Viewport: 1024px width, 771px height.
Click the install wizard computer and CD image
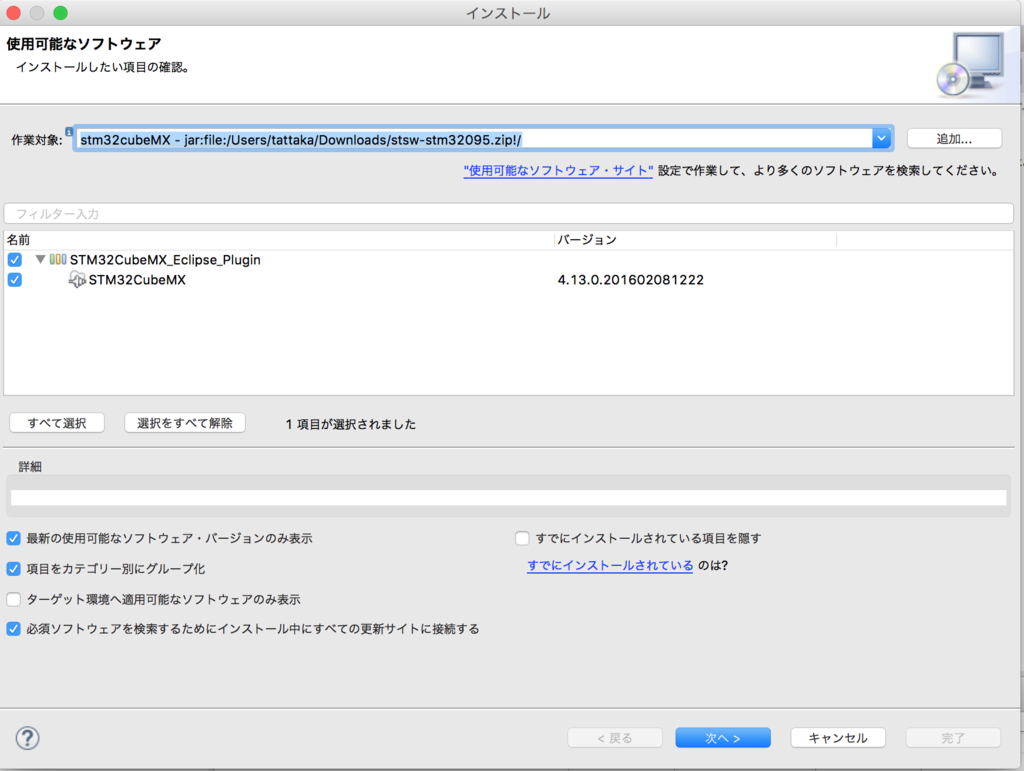971,65
